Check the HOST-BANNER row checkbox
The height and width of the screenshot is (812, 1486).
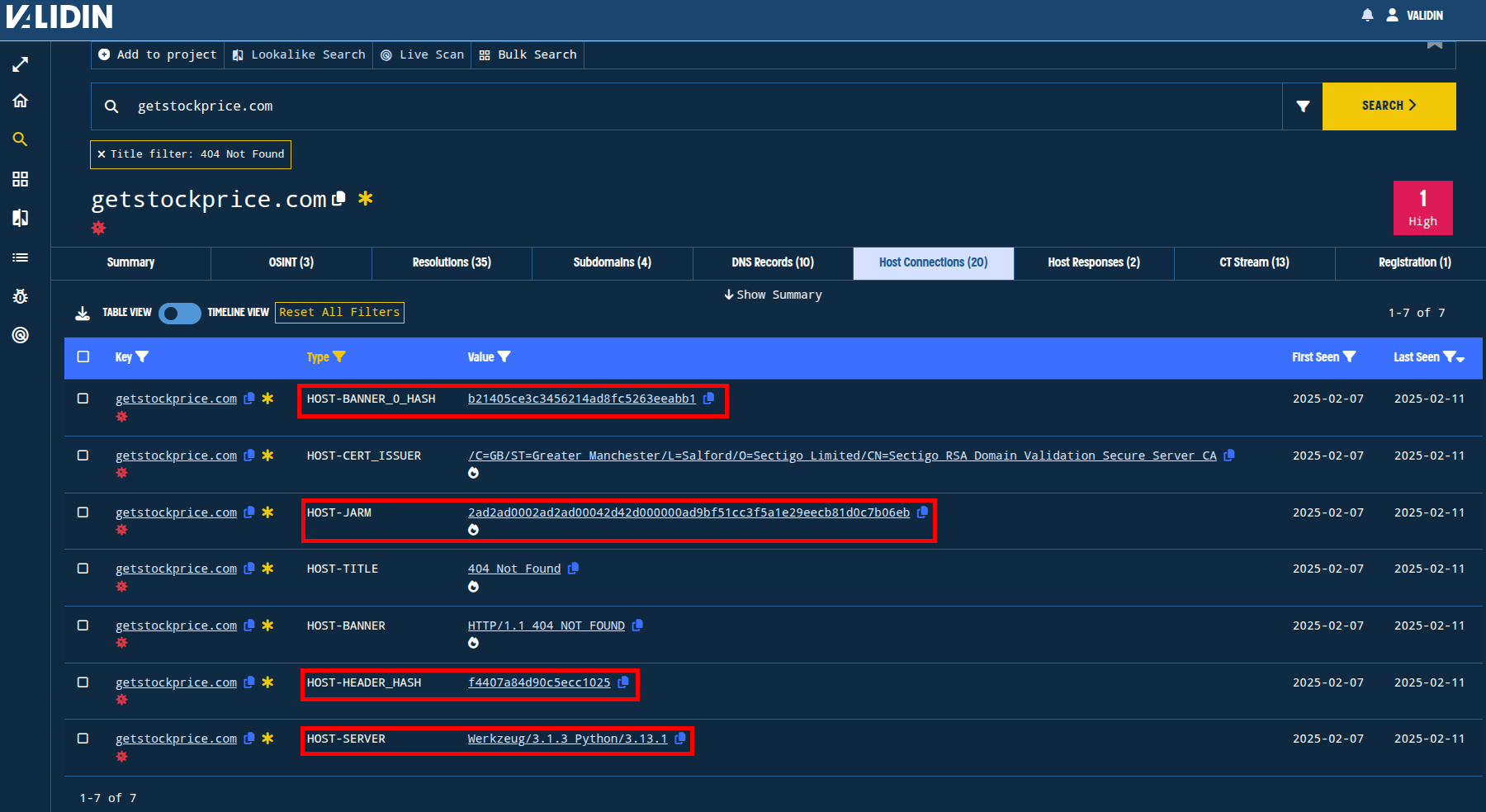83,626
